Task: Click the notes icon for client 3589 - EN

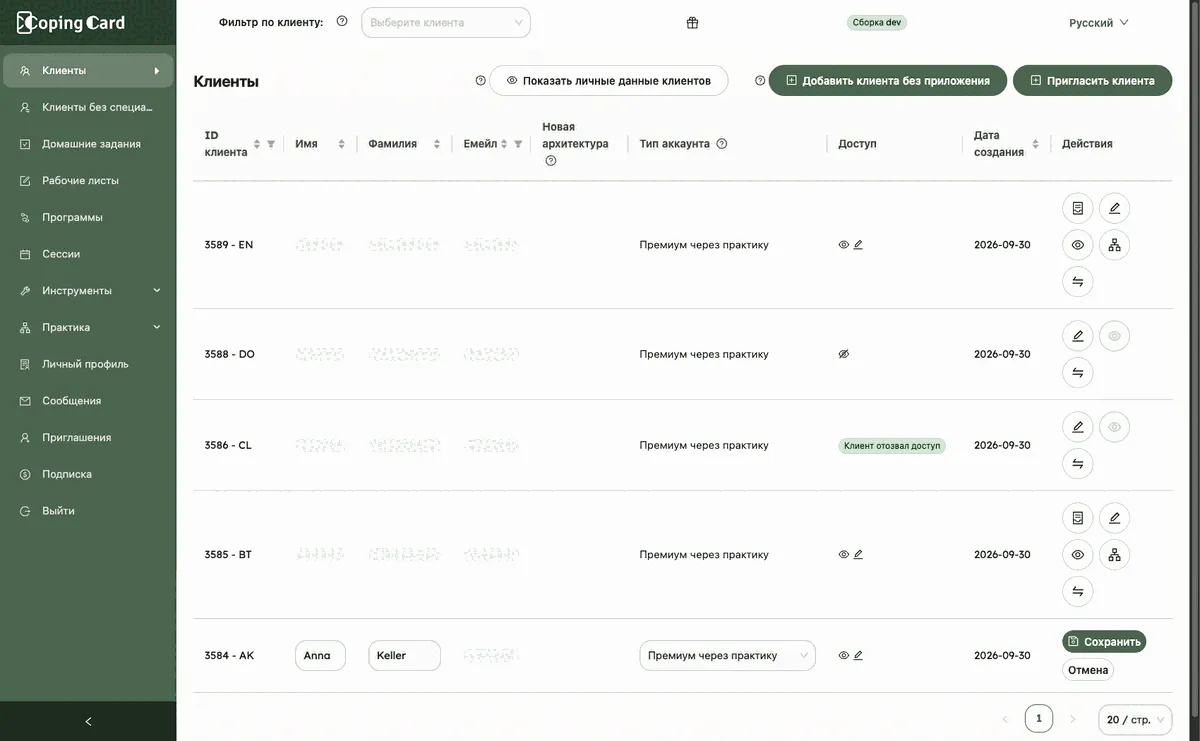Action: click(x=1077, y=208)
